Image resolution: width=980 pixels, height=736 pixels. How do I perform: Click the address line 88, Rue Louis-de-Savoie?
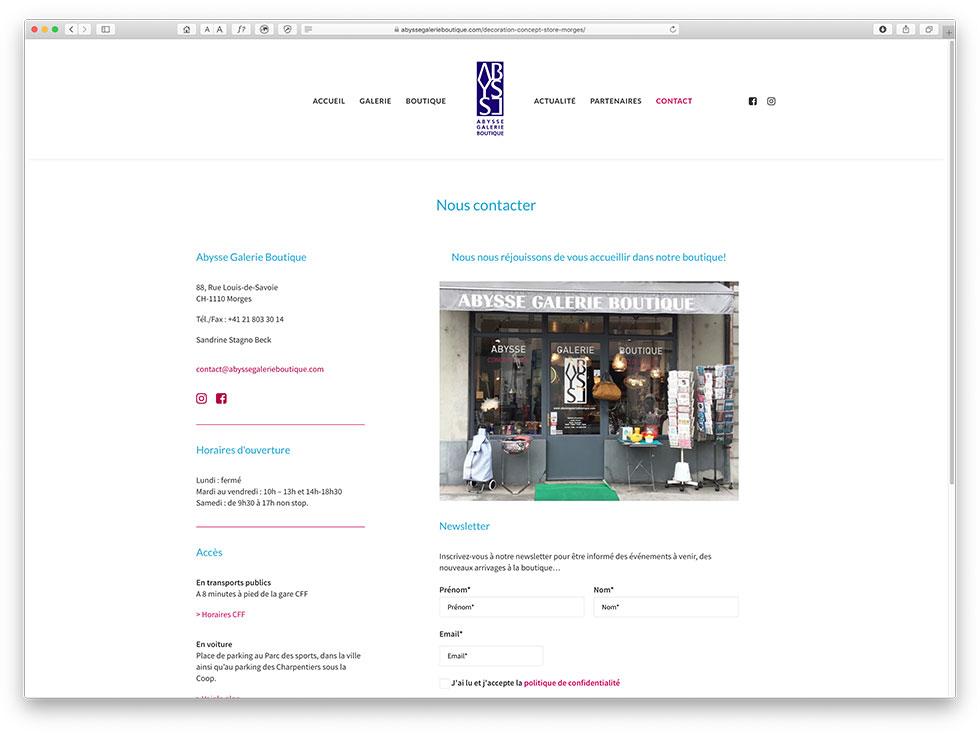[237, 287]
